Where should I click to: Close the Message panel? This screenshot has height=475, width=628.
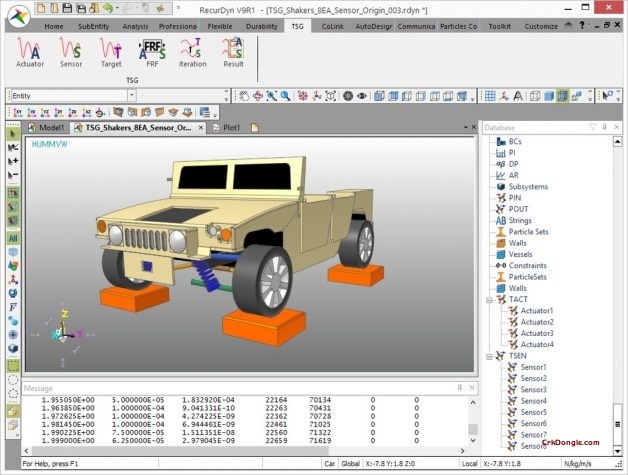pyautogui.click(x=472, y=387)
